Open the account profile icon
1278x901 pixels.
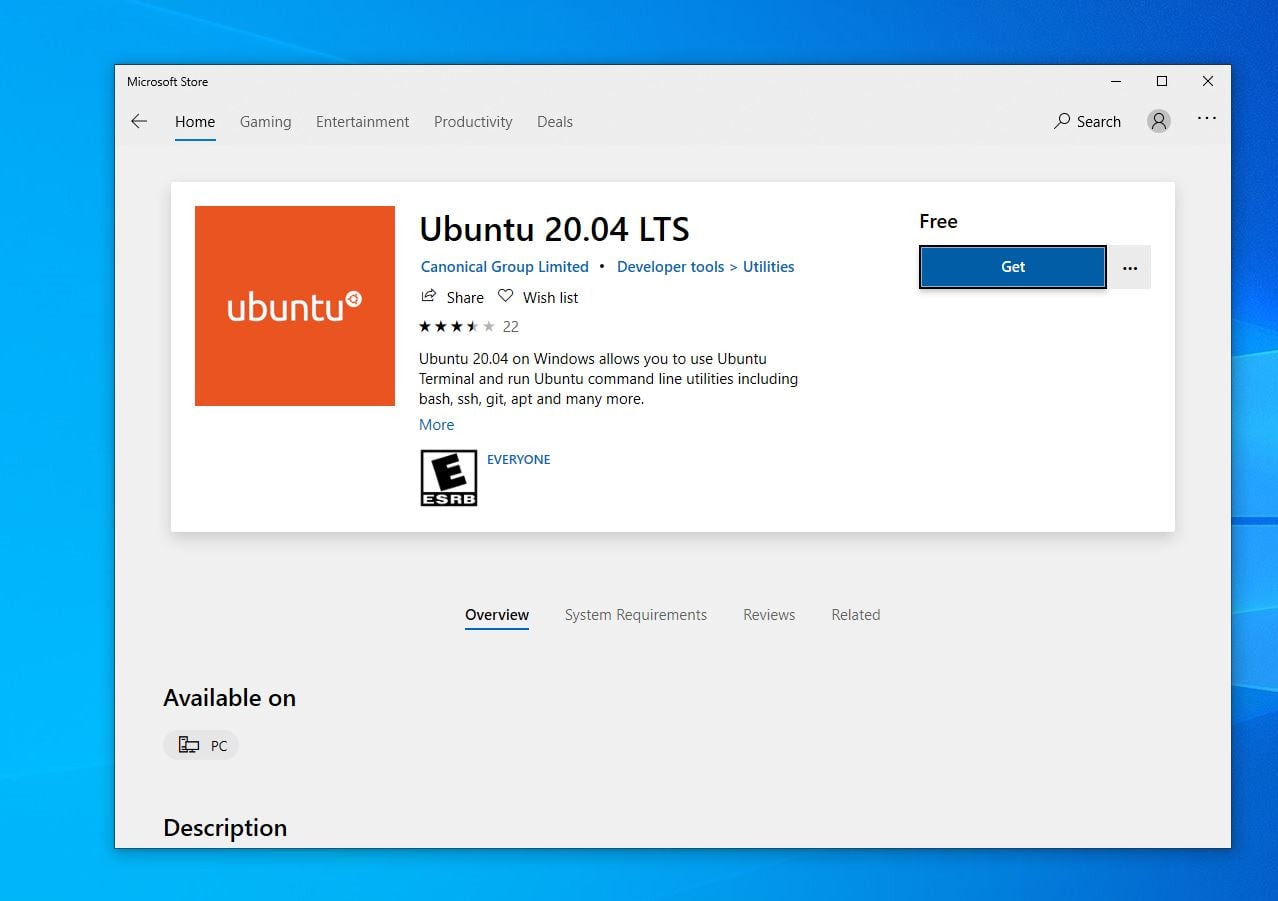coord(1159,121)
